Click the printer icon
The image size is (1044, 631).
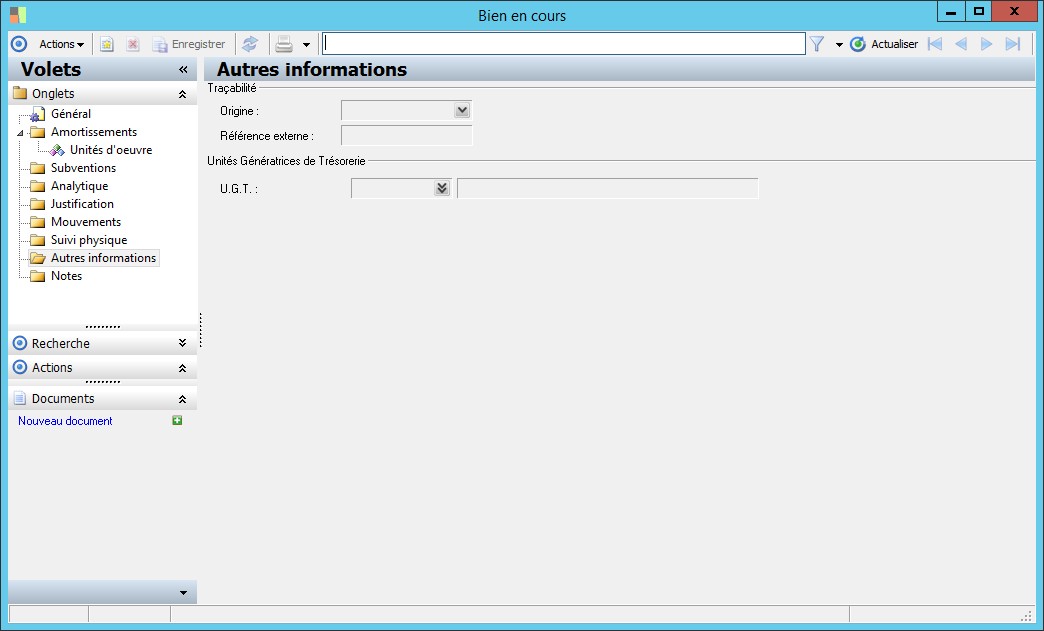coord(284,44)
